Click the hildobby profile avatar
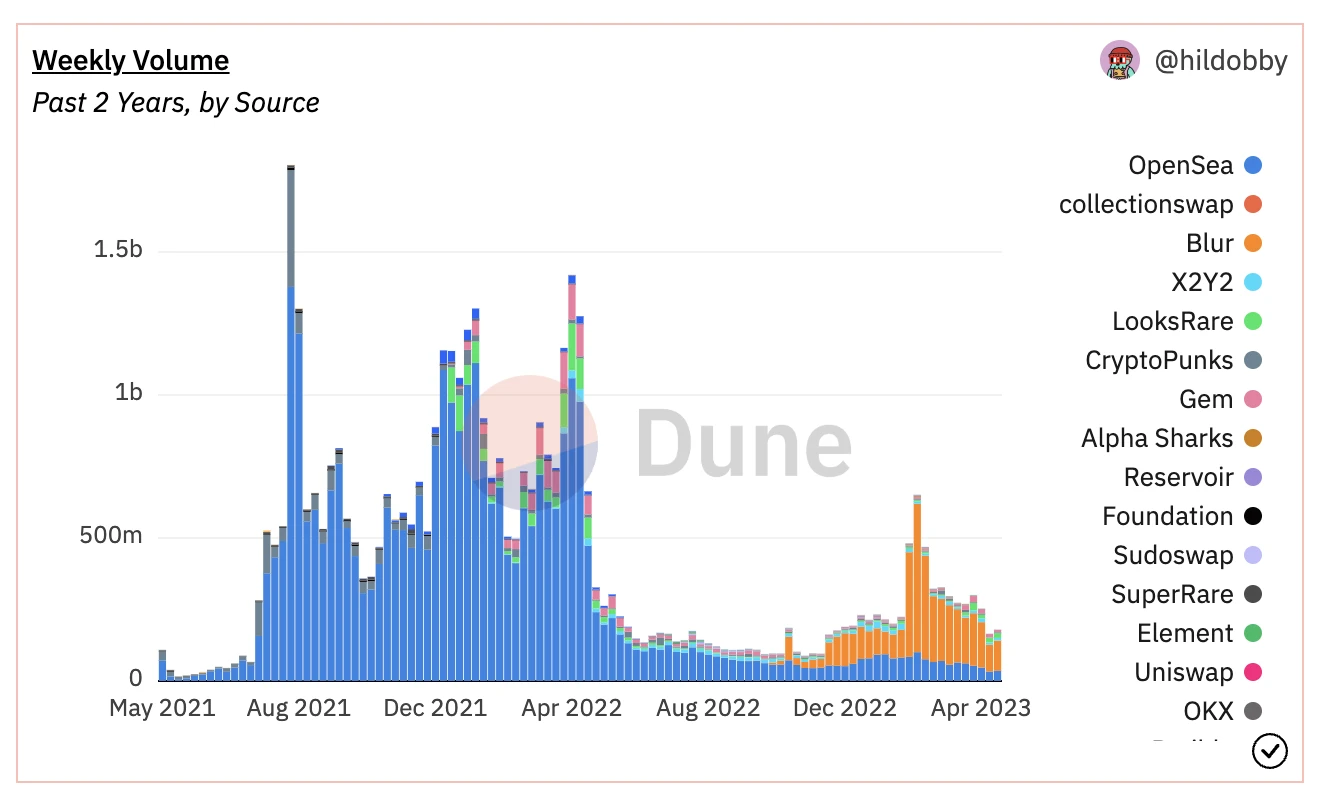The height and width of the screenshot is (794, 1322). click(1120, 62)
